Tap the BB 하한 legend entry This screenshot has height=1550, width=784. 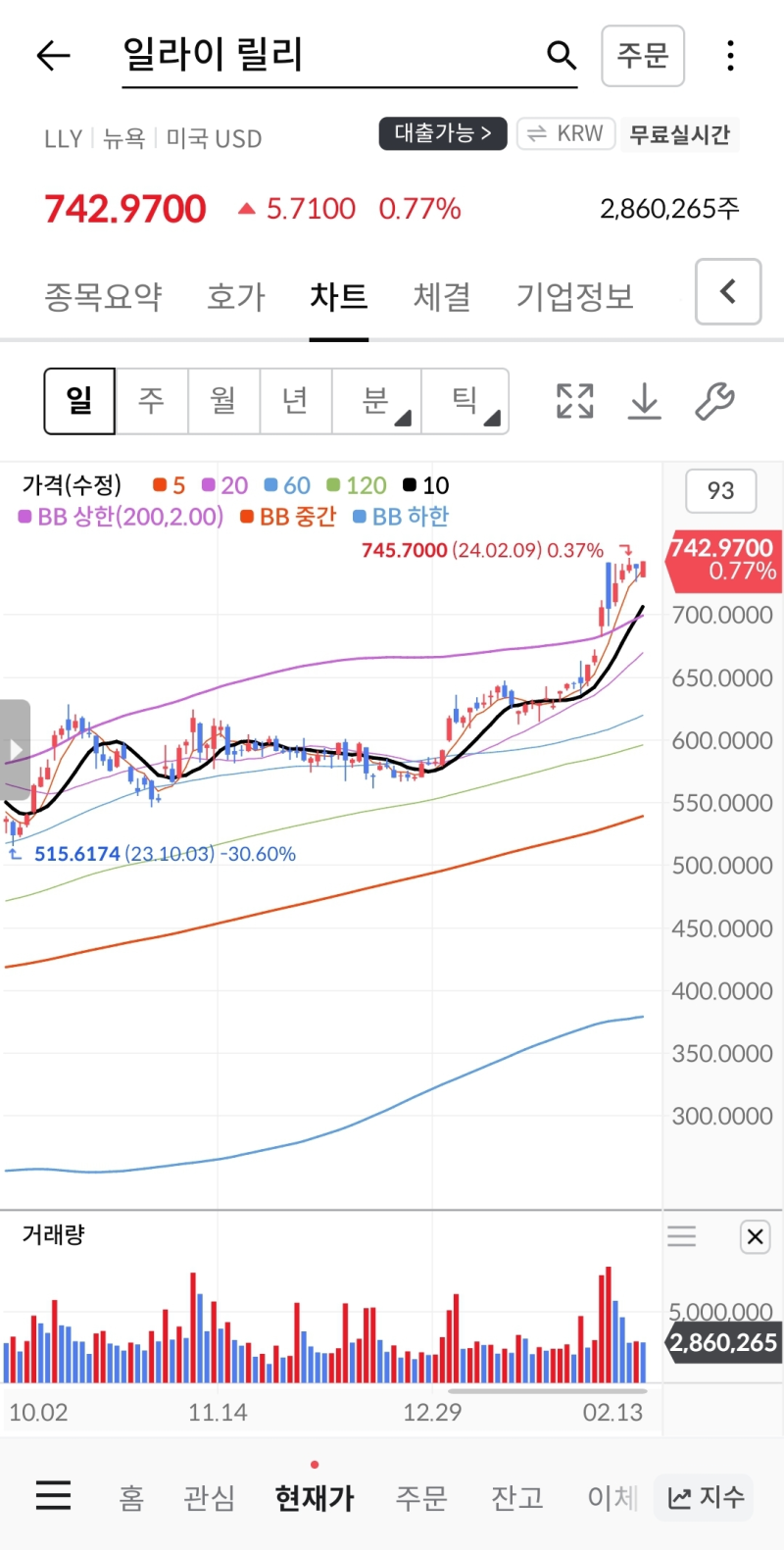(x=401, y=517)
